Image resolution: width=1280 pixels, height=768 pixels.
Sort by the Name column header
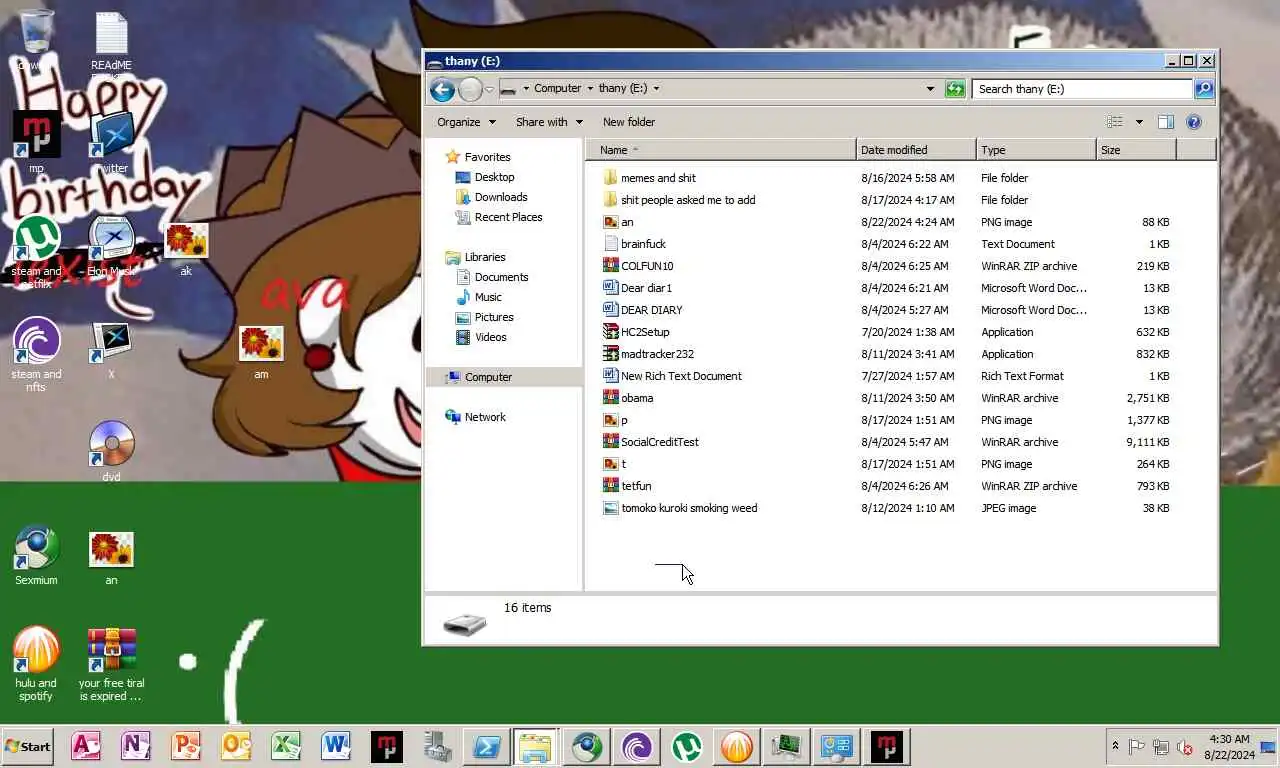721,150
